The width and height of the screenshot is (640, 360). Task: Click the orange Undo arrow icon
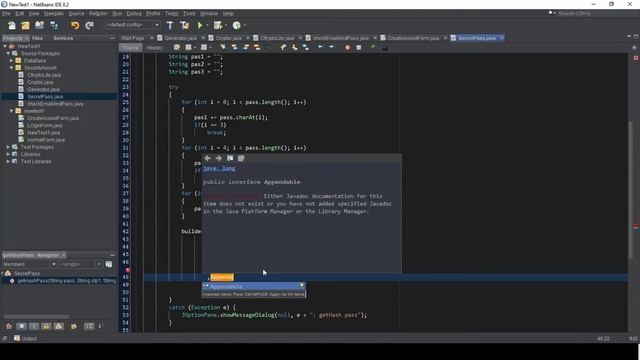click(75, 25)
